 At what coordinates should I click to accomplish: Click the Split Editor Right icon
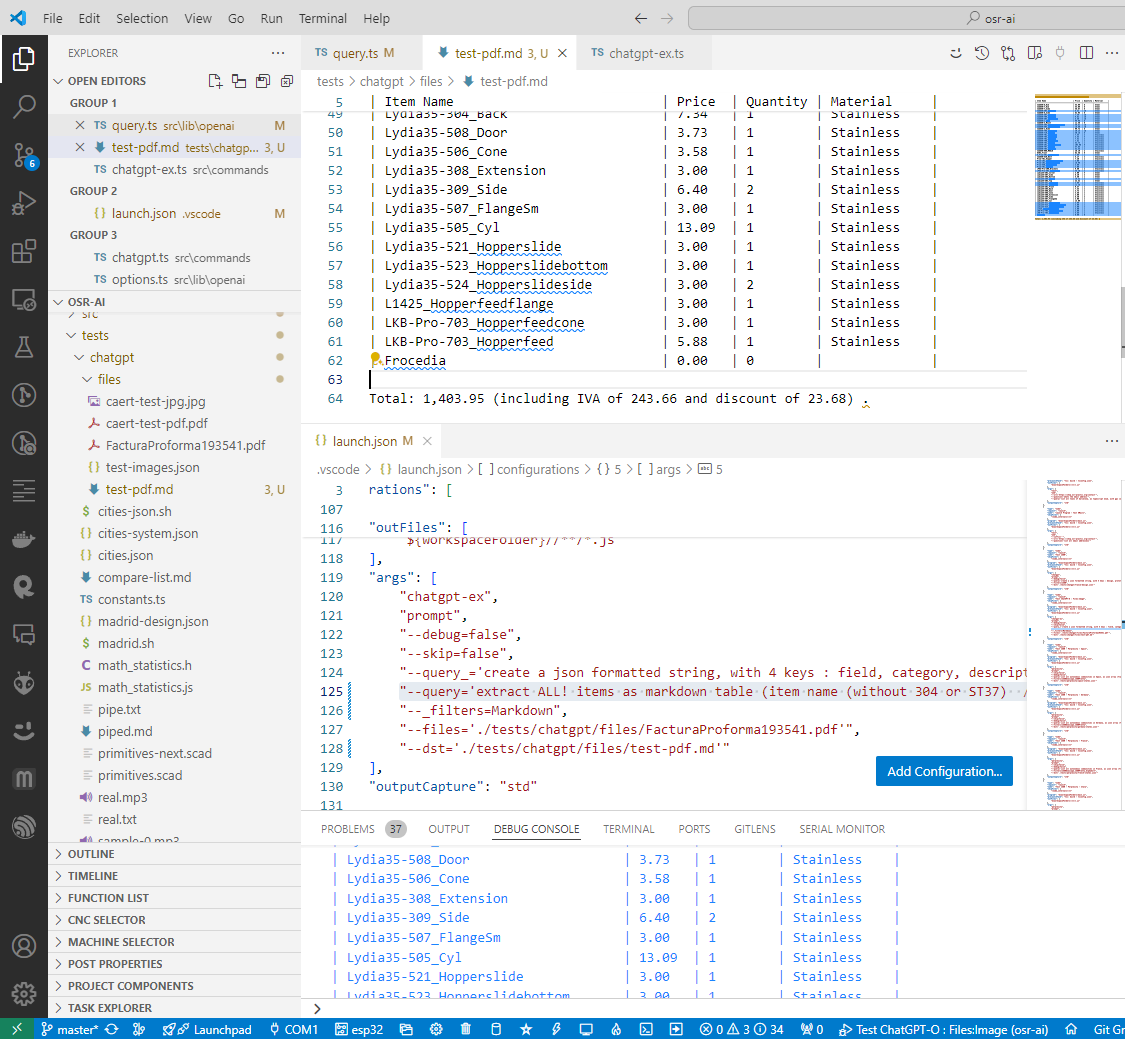[x=1086, y=53]
